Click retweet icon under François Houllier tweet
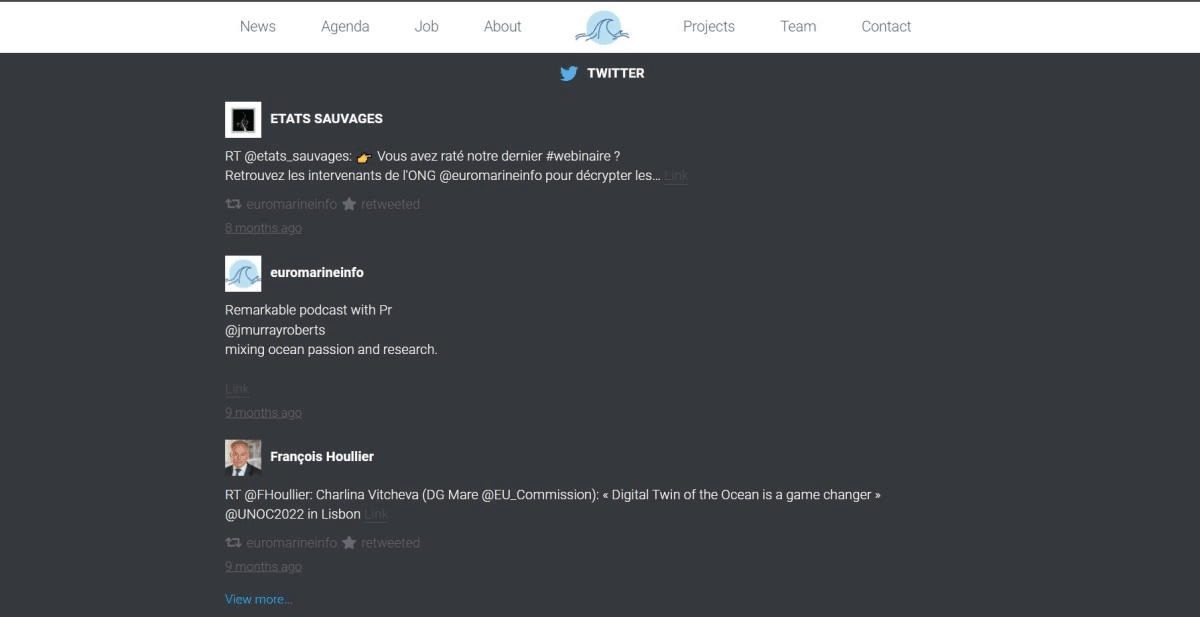This screenshot has height=617, width=1200. pyautogui.click(x=233, y=543)
